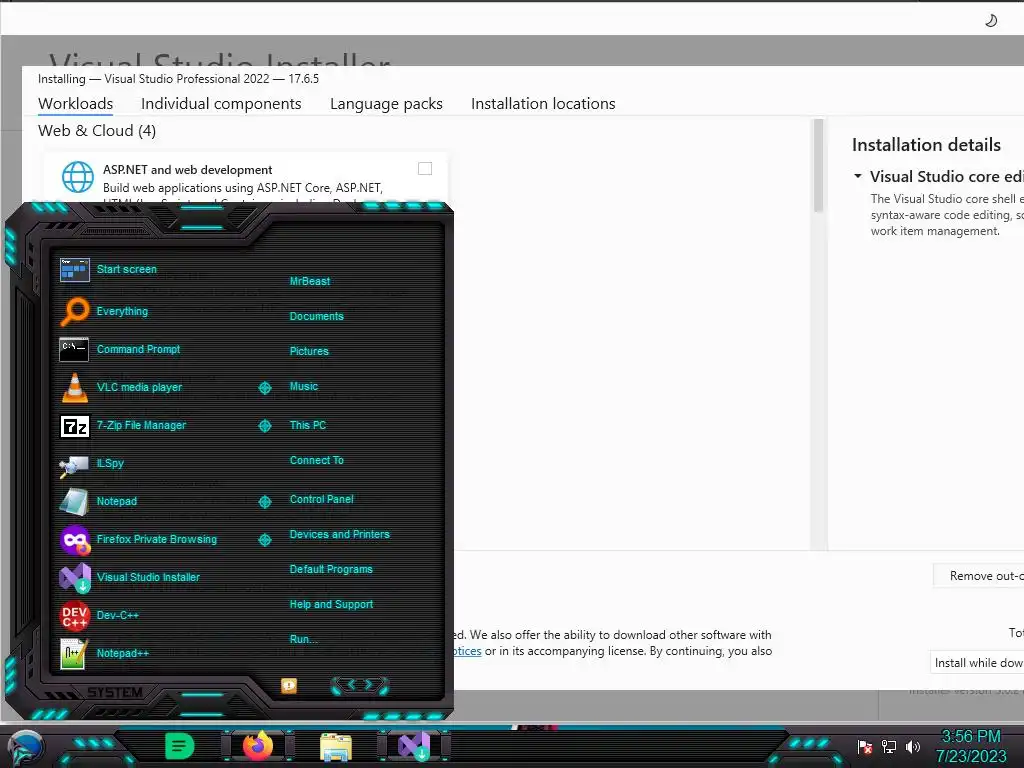
Task: Launch Firefox Private Browsing
Action: click(138, 539)
